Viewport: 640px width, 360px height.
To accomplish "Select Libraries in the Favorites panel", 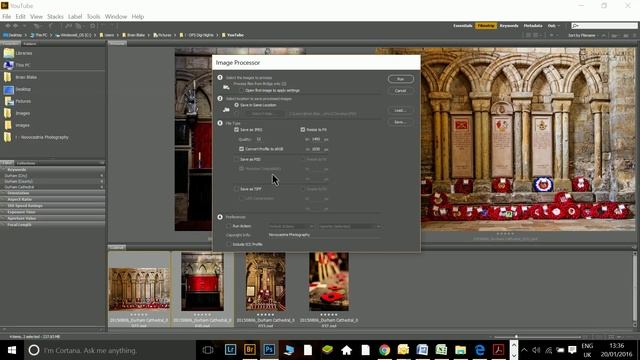I will point(18,53).
